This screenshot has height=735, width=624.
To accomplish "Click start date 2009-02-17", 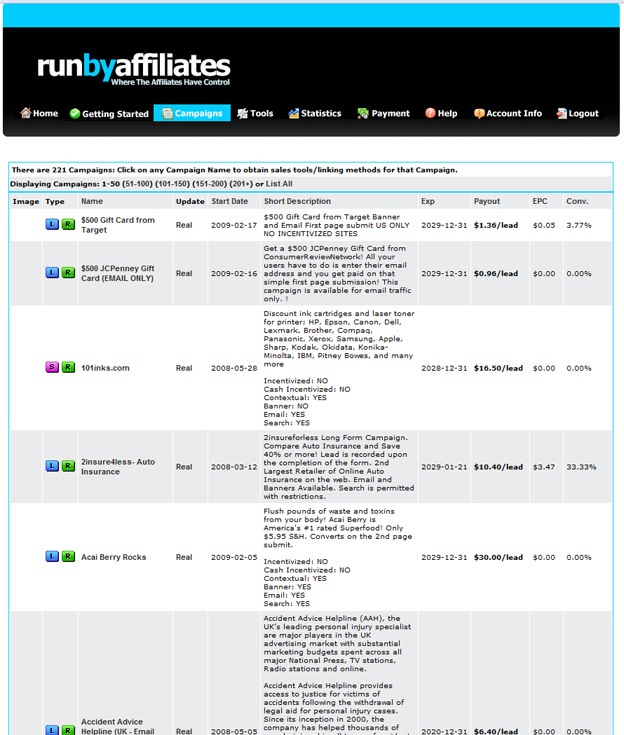I will 234,225.
